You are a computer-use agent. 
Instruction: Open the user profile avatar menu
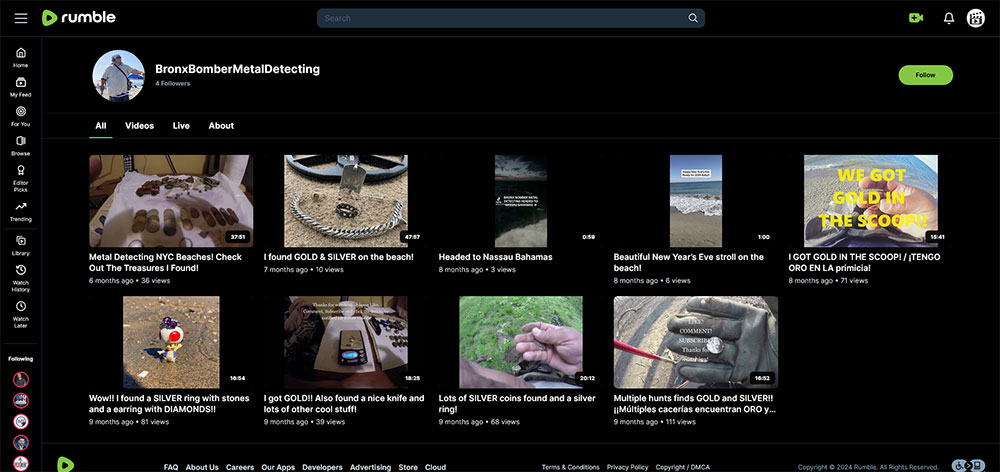point(976,18)
